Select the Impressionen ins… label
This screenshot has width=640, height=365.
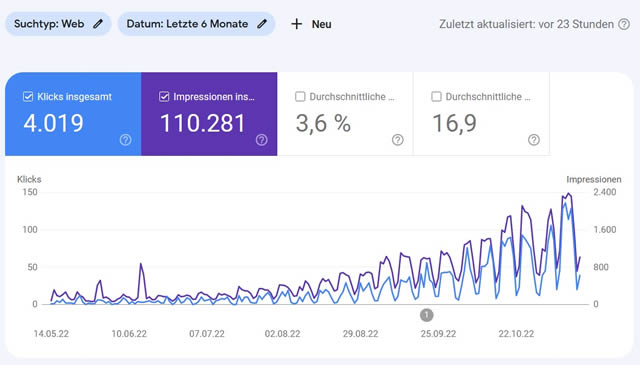pos(214,97)
